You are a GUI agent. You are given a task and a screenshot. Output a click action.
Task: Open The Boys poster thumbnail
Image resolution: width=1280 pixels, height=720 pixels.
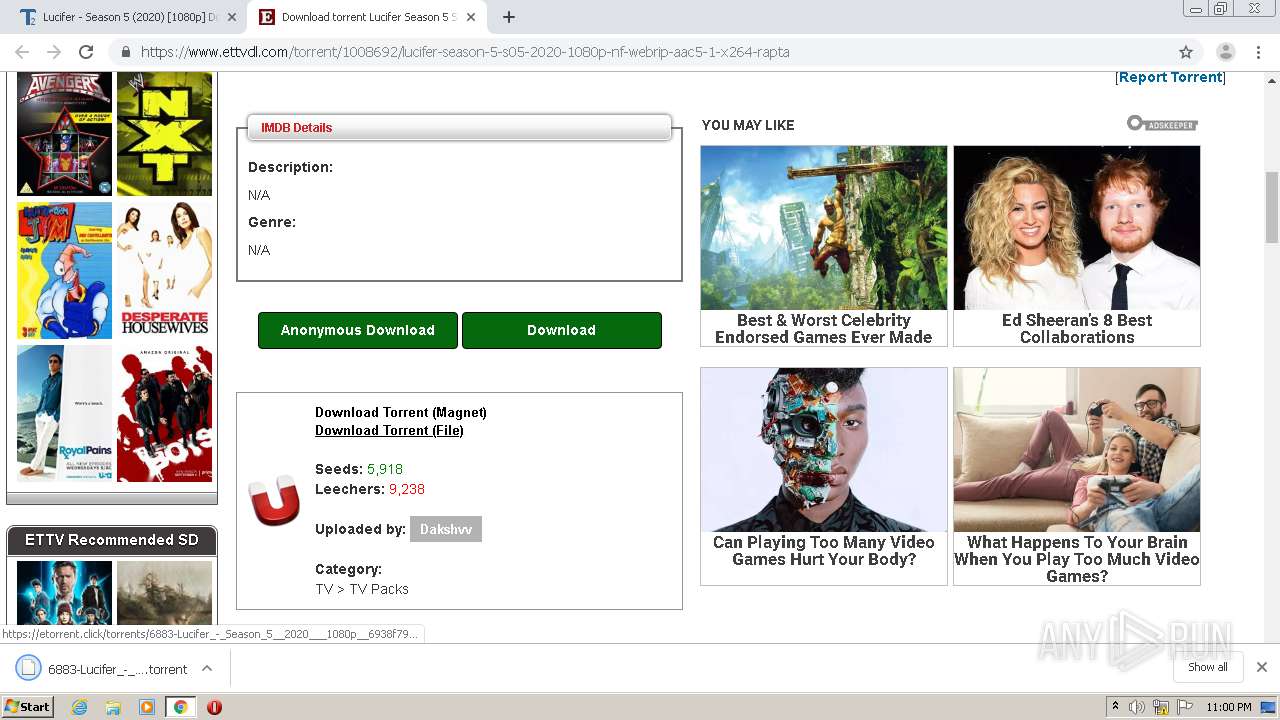pos(165,414)
